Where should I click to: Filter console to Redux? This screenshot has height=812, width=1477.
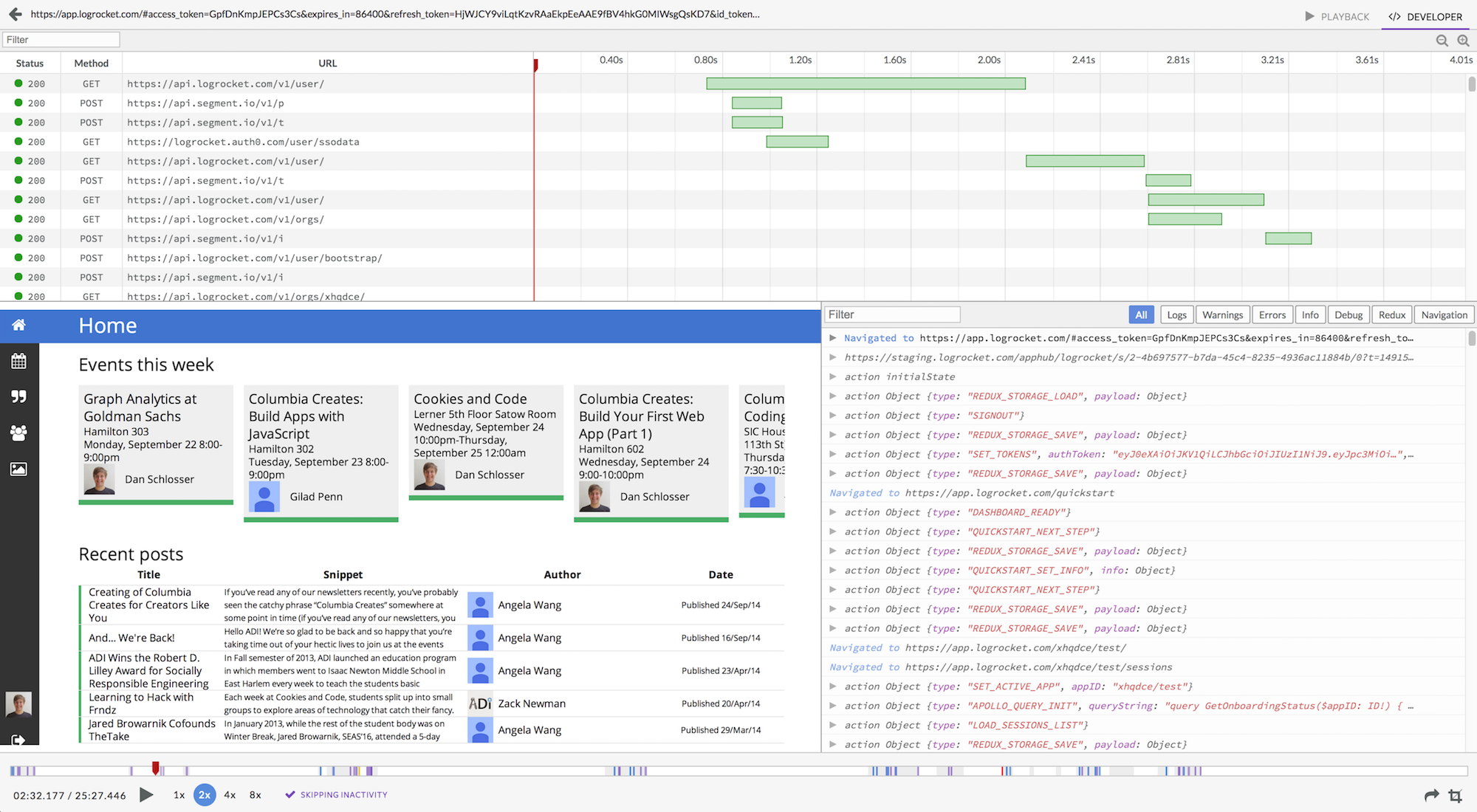(x=1392, y=314)
